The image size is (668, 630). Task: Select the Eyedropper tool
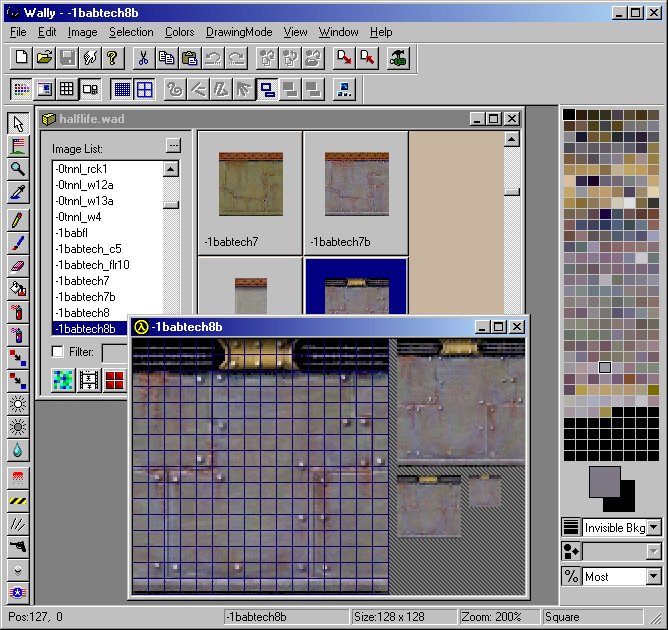coord(18,192)
